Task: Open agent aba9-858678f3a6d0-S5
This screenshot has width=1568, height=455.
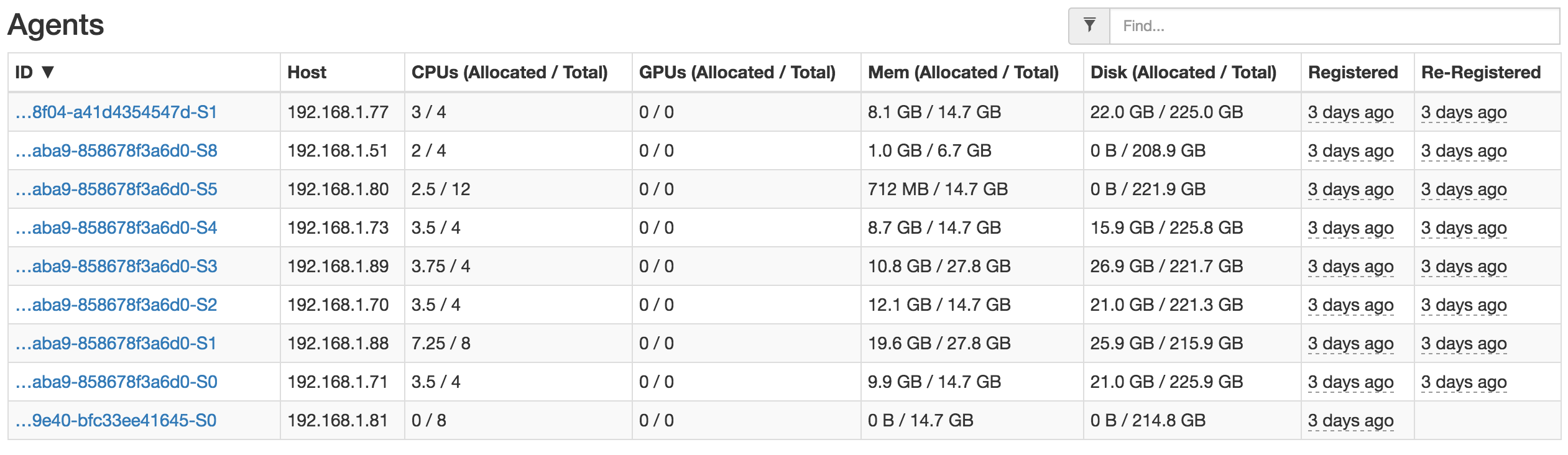Action: (x=116, y=190)
